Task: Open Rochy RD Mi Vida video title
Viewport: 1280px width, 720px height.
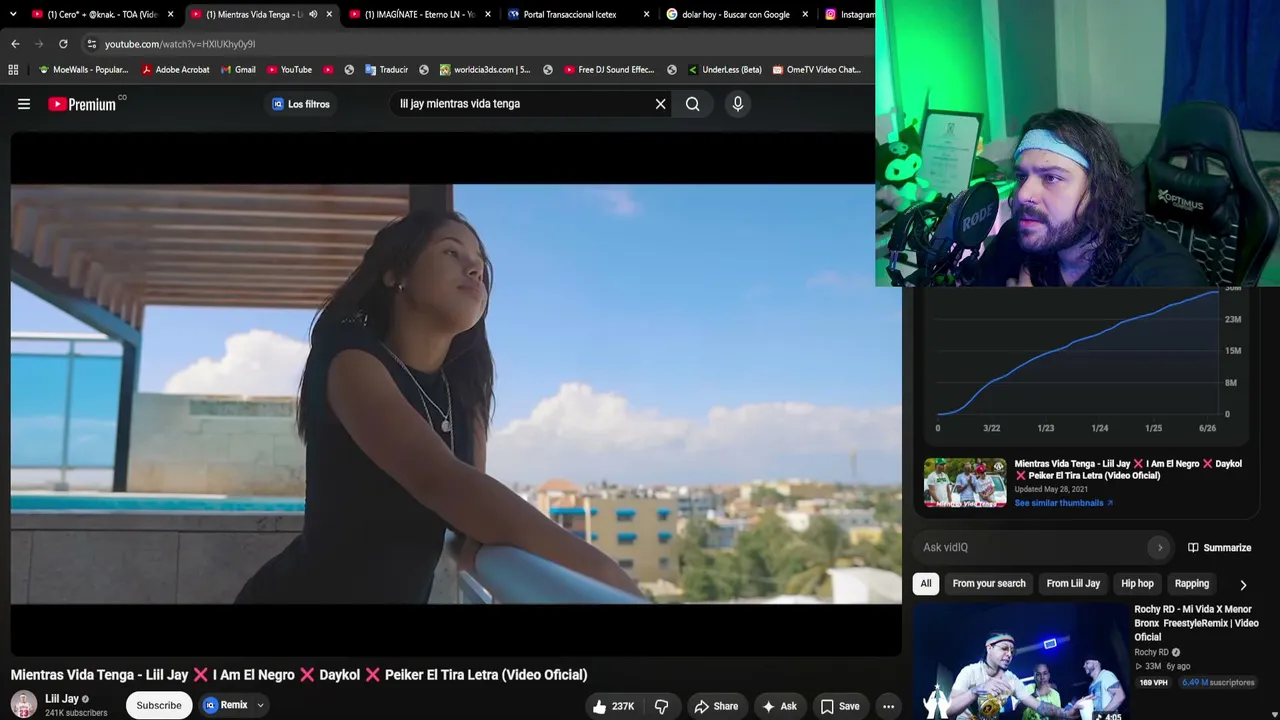Action: tap(1196, 623)
